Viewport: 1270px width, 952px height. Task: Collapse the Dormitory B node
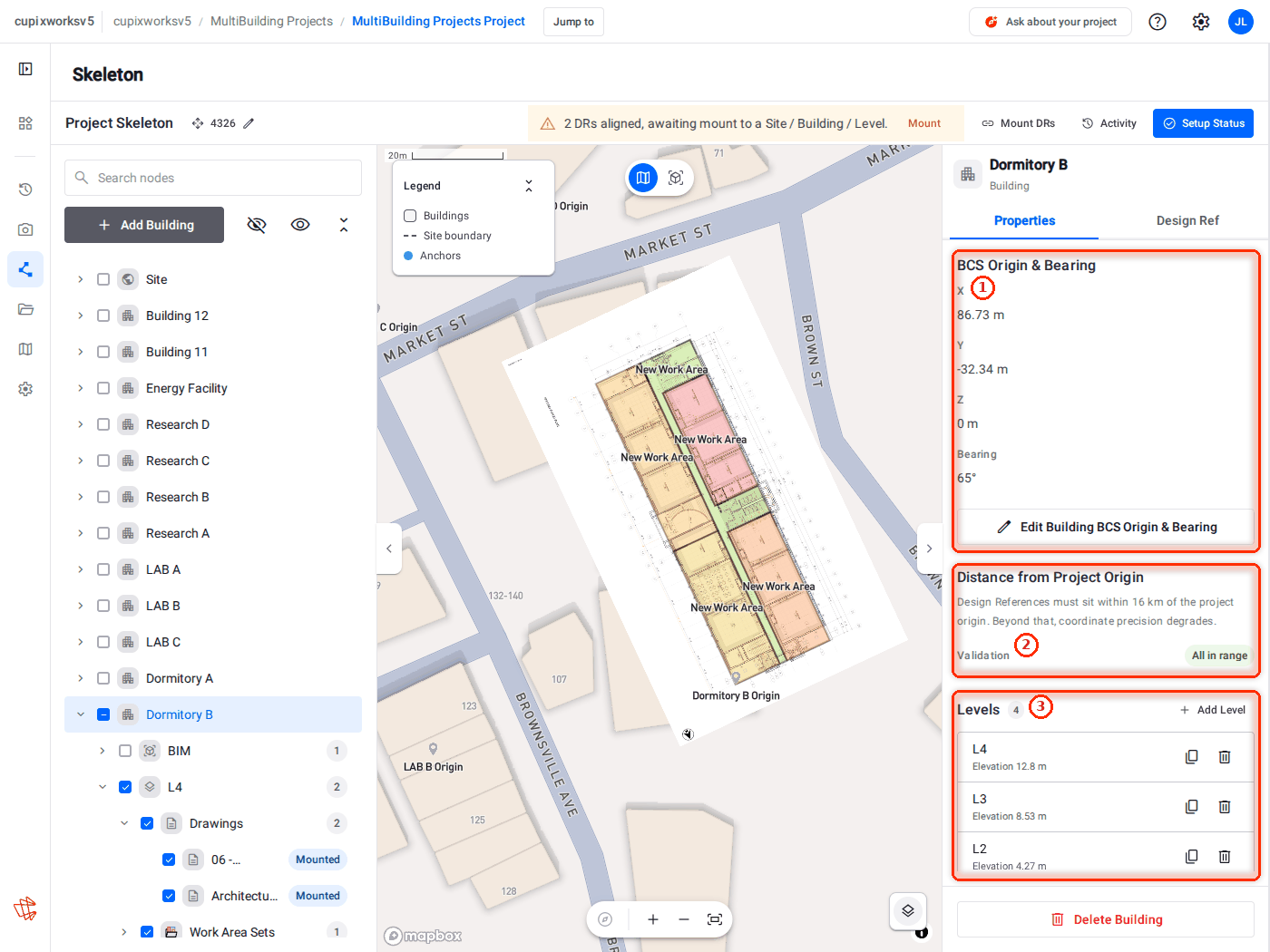(81, 714)
